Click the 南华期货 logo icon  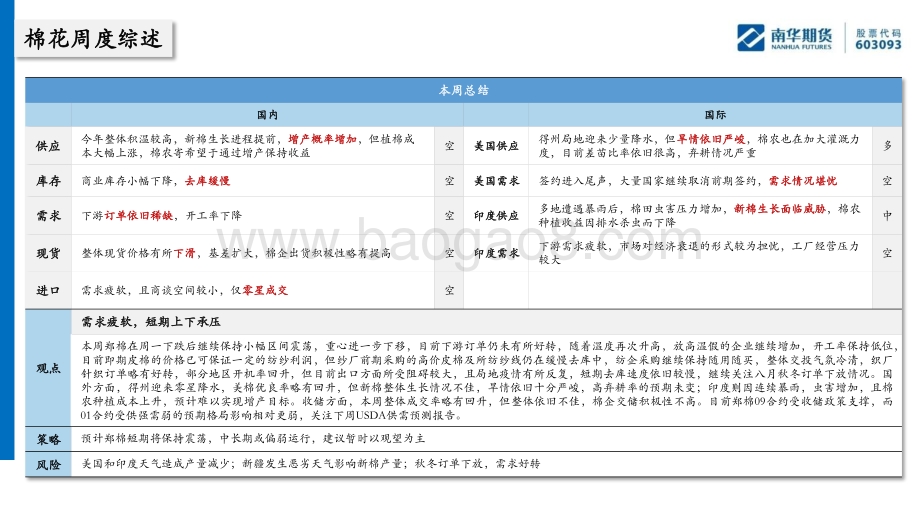pyautogui.click(x=750, y=38)
